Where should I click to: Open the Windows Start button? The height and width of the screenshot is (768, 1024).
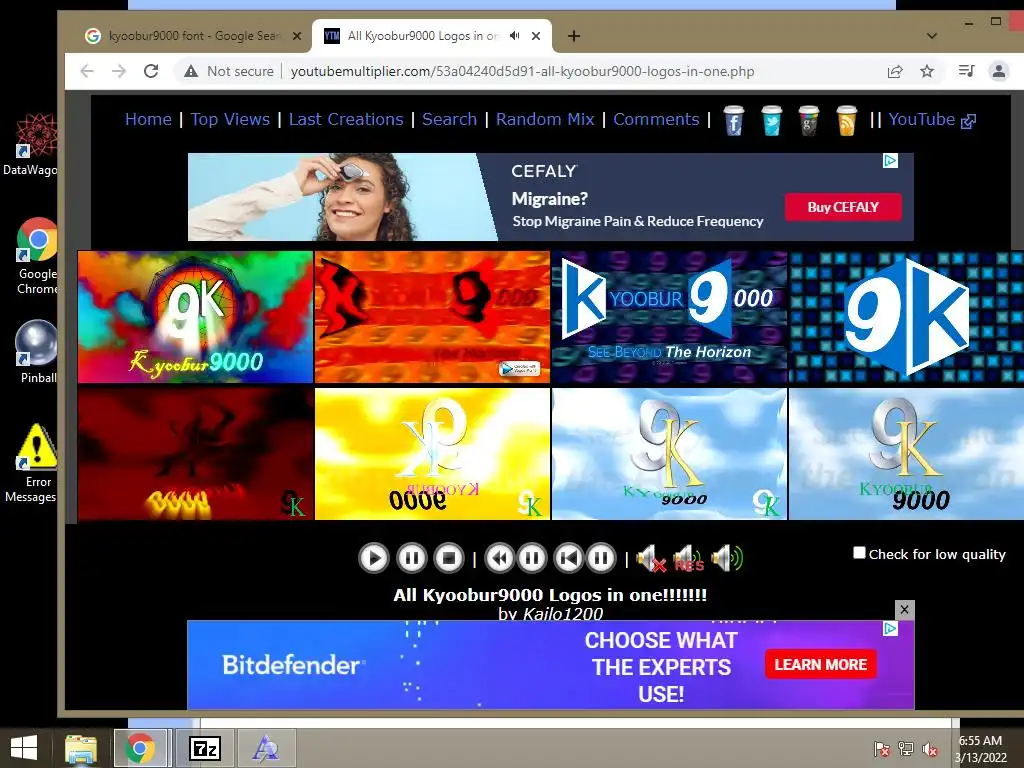coord(24,748)
